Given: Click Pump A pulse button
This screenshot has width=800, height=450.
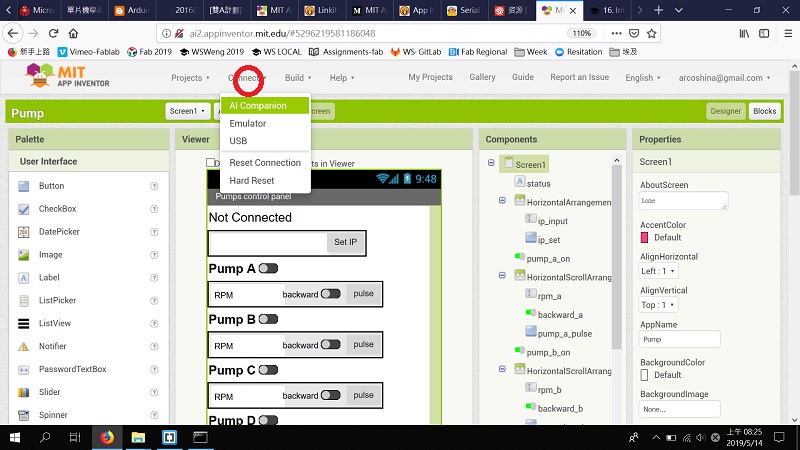Looking at the screenshot, I should 363,293.
